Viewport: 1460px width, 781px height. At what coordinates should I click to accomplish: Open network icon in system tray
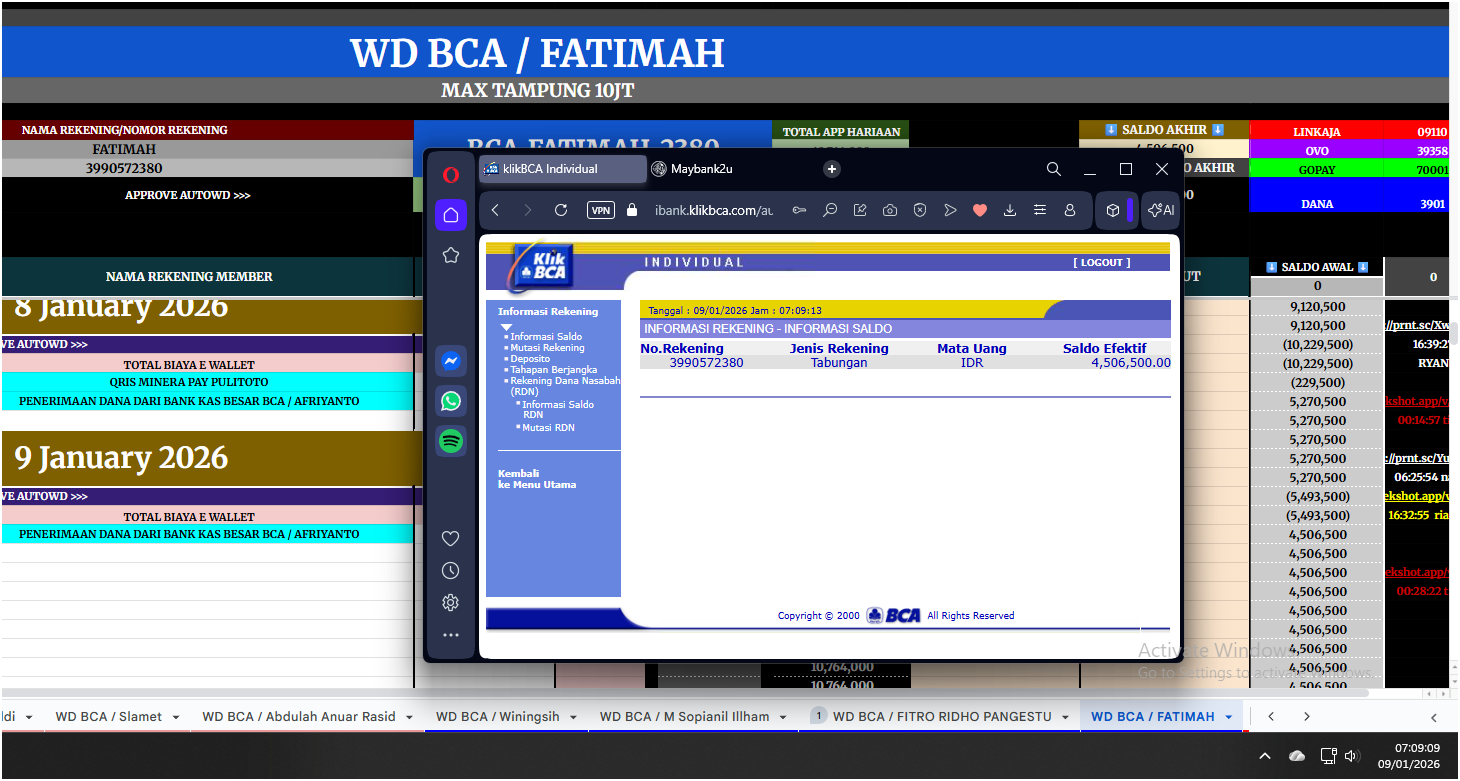1328,756
